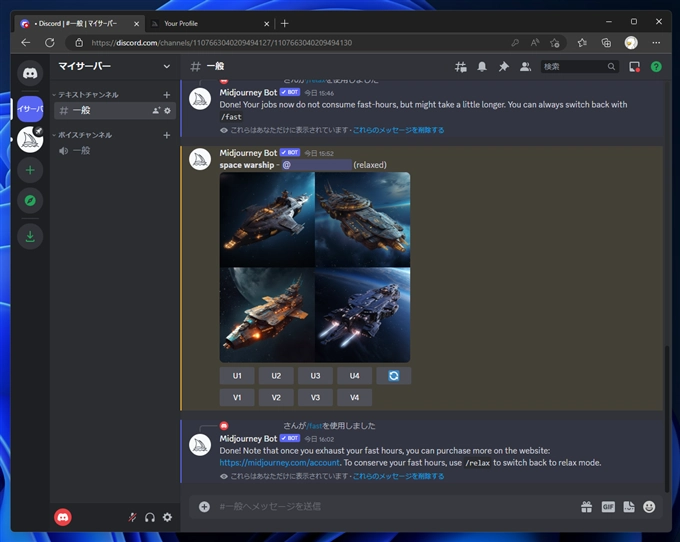This screenshot has height=542, width=680.
Task: Open inbox icon in channel header
Action: click(x=634, y=67)
